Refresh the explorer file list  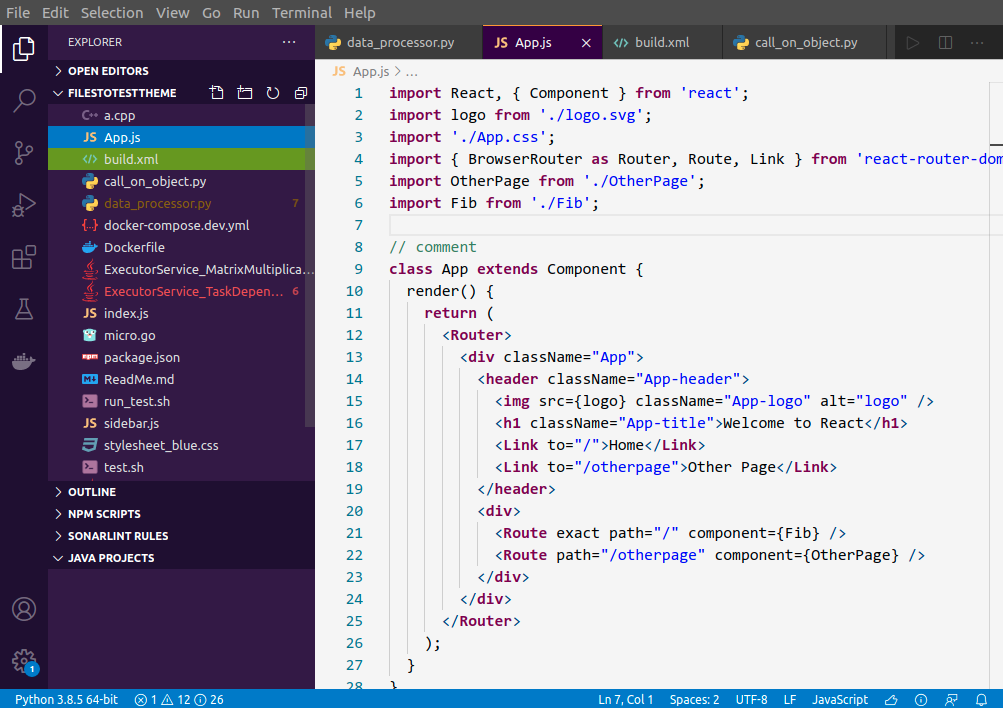click(272, 93)
